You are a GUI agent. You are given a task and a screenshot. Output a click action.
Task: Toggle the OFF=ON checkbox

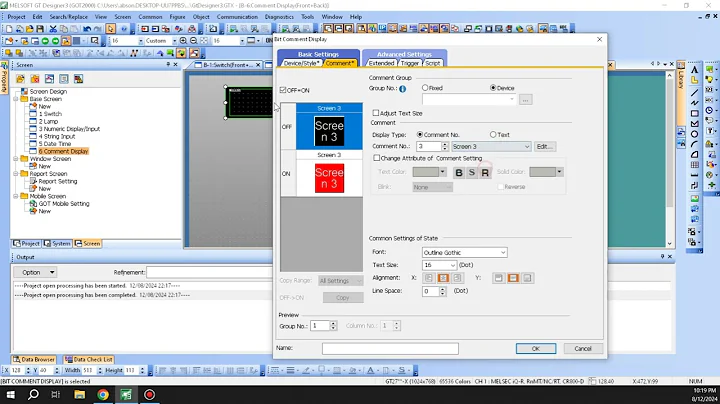click(283, 90)
